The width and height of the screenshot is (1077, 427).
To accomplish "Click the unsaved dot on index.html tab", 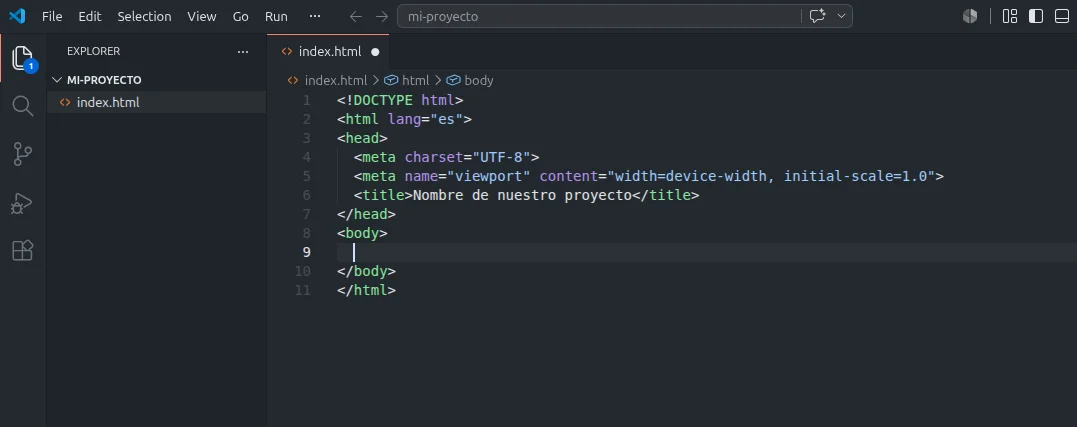I will click(x=375, y=51).
